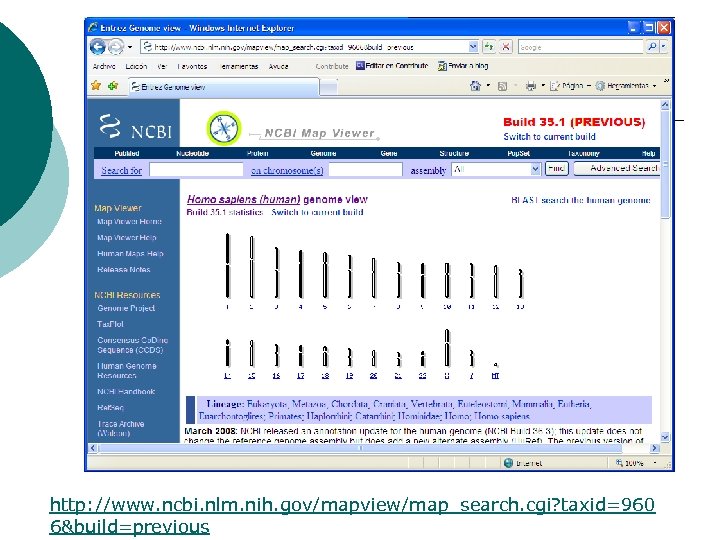Click the Editar en Contribute toolbar button
This screenshot has width=720, height=540.
392,66
